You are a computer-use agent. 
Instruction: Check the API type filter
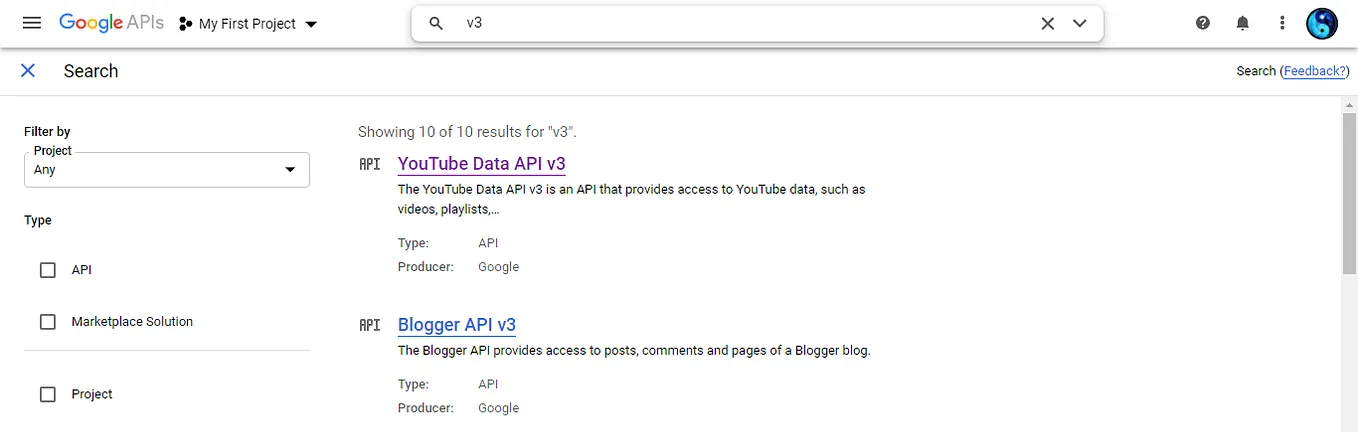47,270
